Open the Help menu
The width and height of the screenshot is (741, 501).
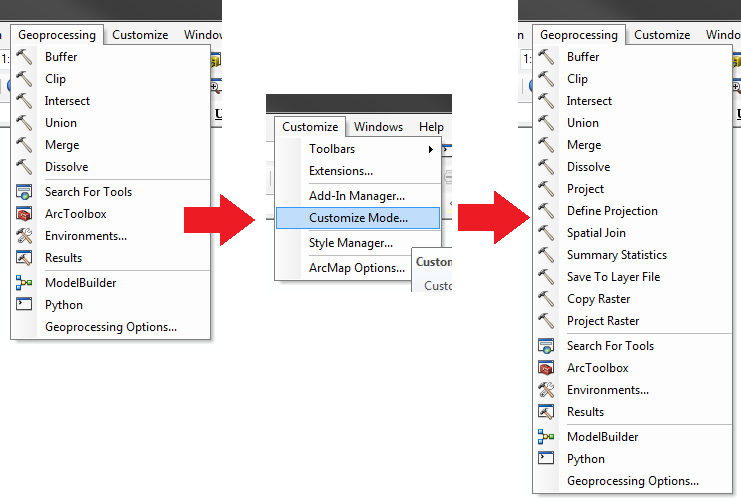coord(431,127)
